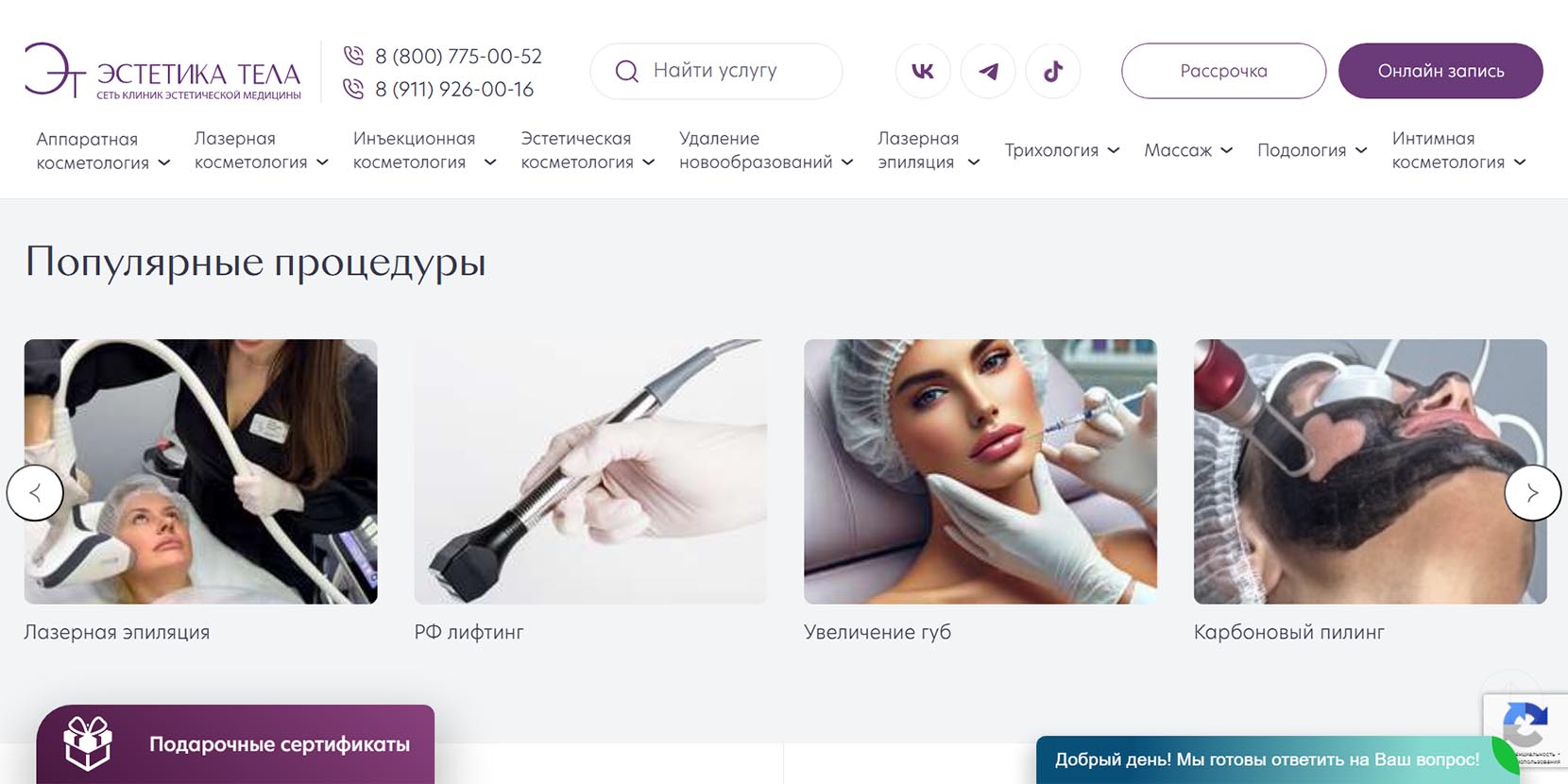Open the TikTok profile icon
1568x784 pixels.
tap(1053, 71)
